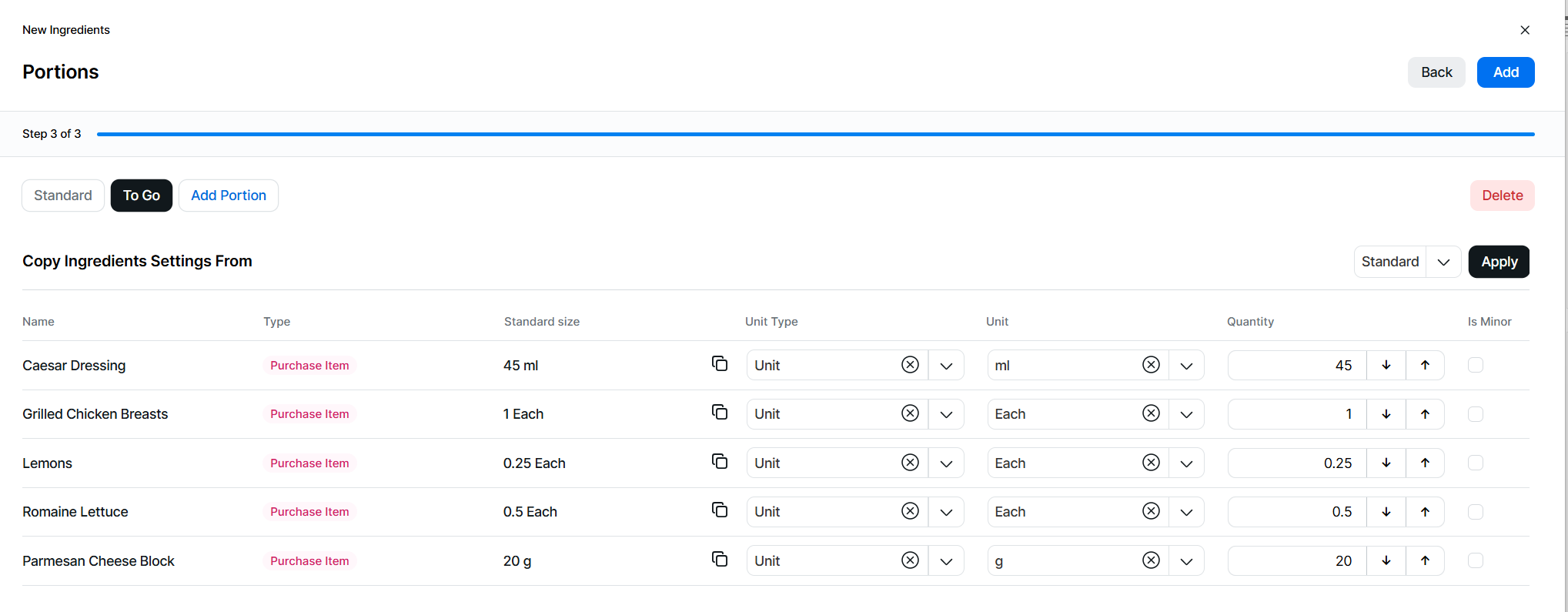Copy standard size for Caesar Dressing
This screenshot has width=1568, height=612.
point(720,364)
